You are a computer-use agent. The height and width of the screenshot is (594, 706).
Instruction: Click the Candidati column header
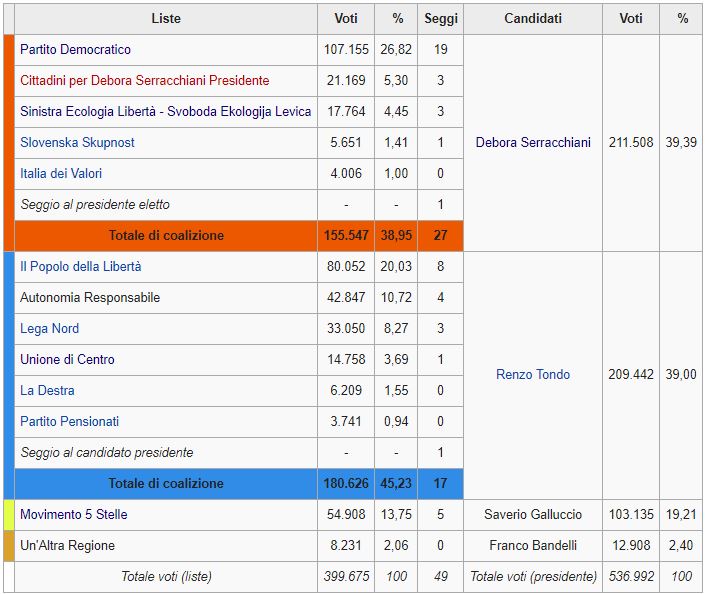pyautogui.click(x=533, y=18)
